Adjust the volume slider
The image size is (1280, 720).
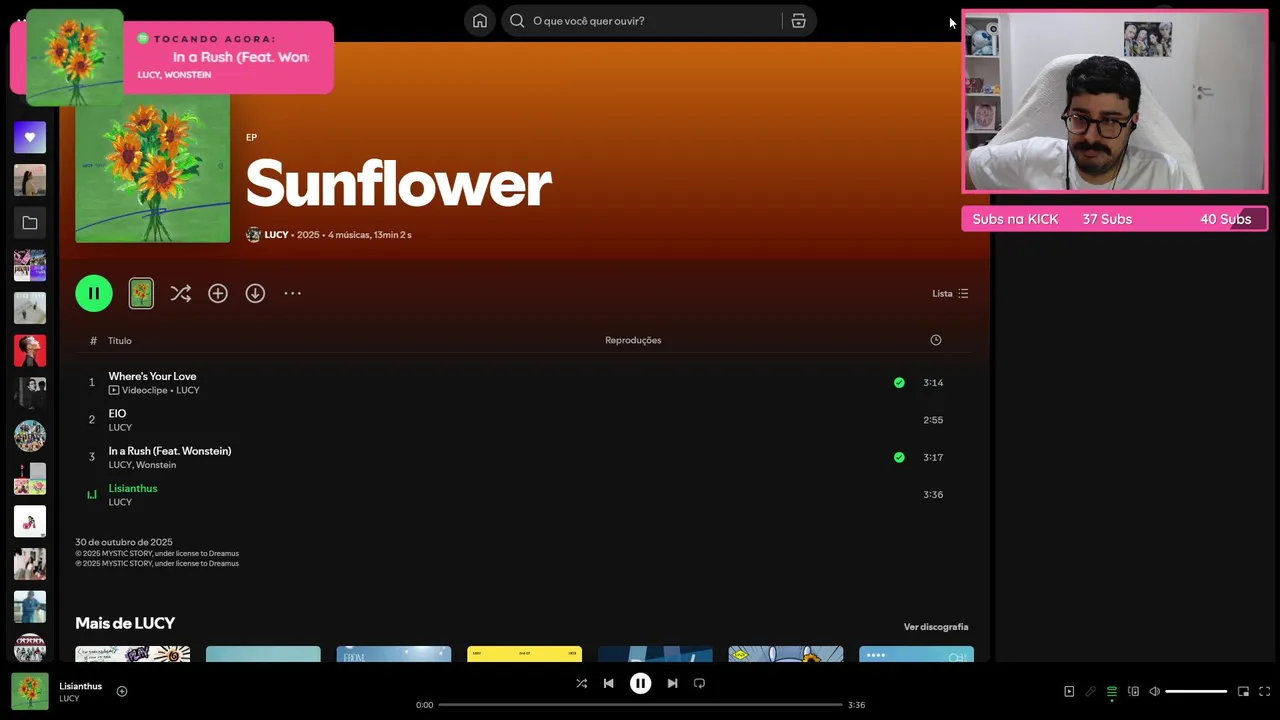[x=1196, y=691]
